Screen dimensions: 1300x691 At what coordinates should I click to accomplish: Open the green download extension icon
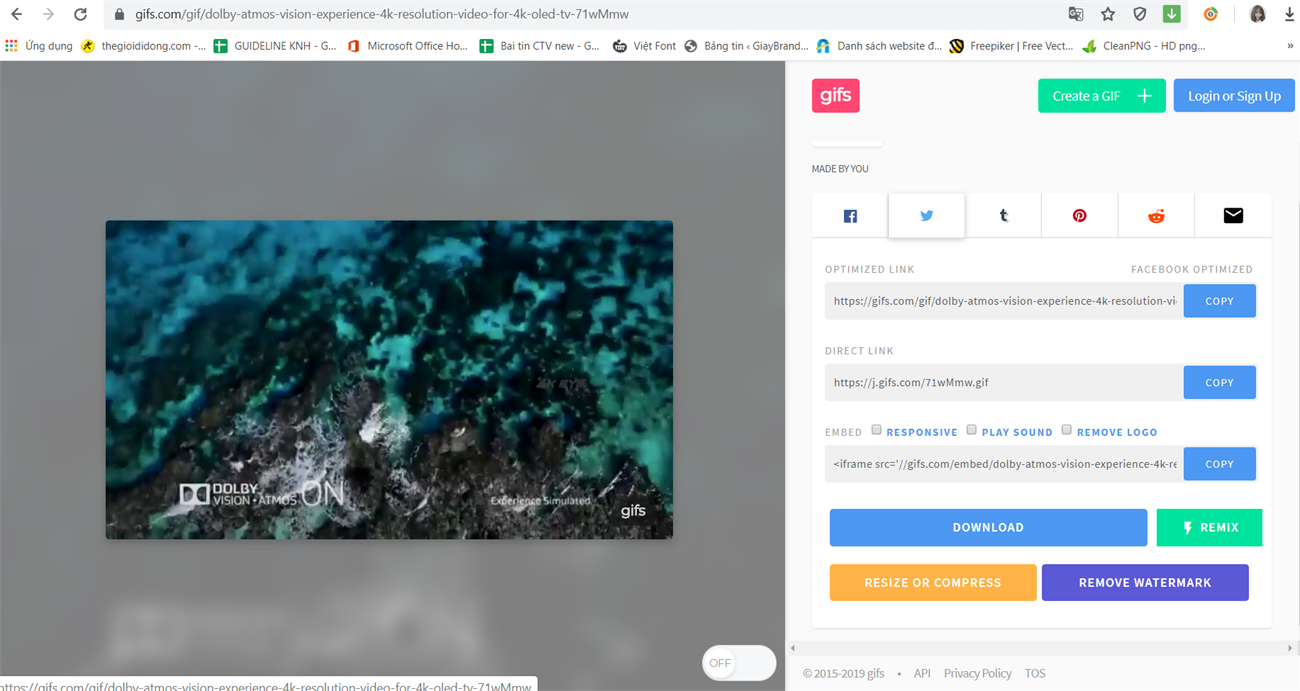[1172, 14]
